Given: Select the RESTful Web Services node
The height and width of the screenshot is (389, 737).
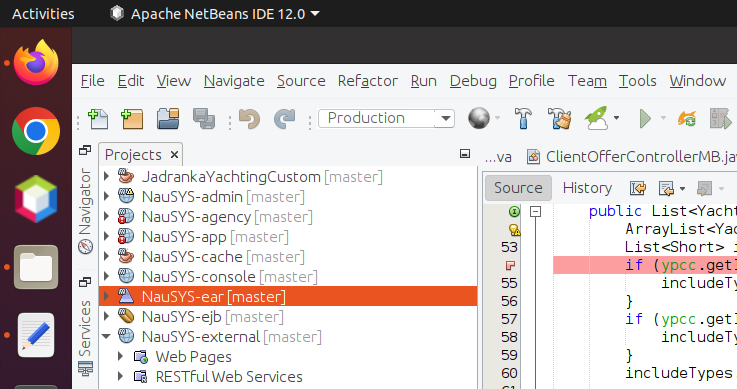Looking at the screenshot, I should 229,376.
